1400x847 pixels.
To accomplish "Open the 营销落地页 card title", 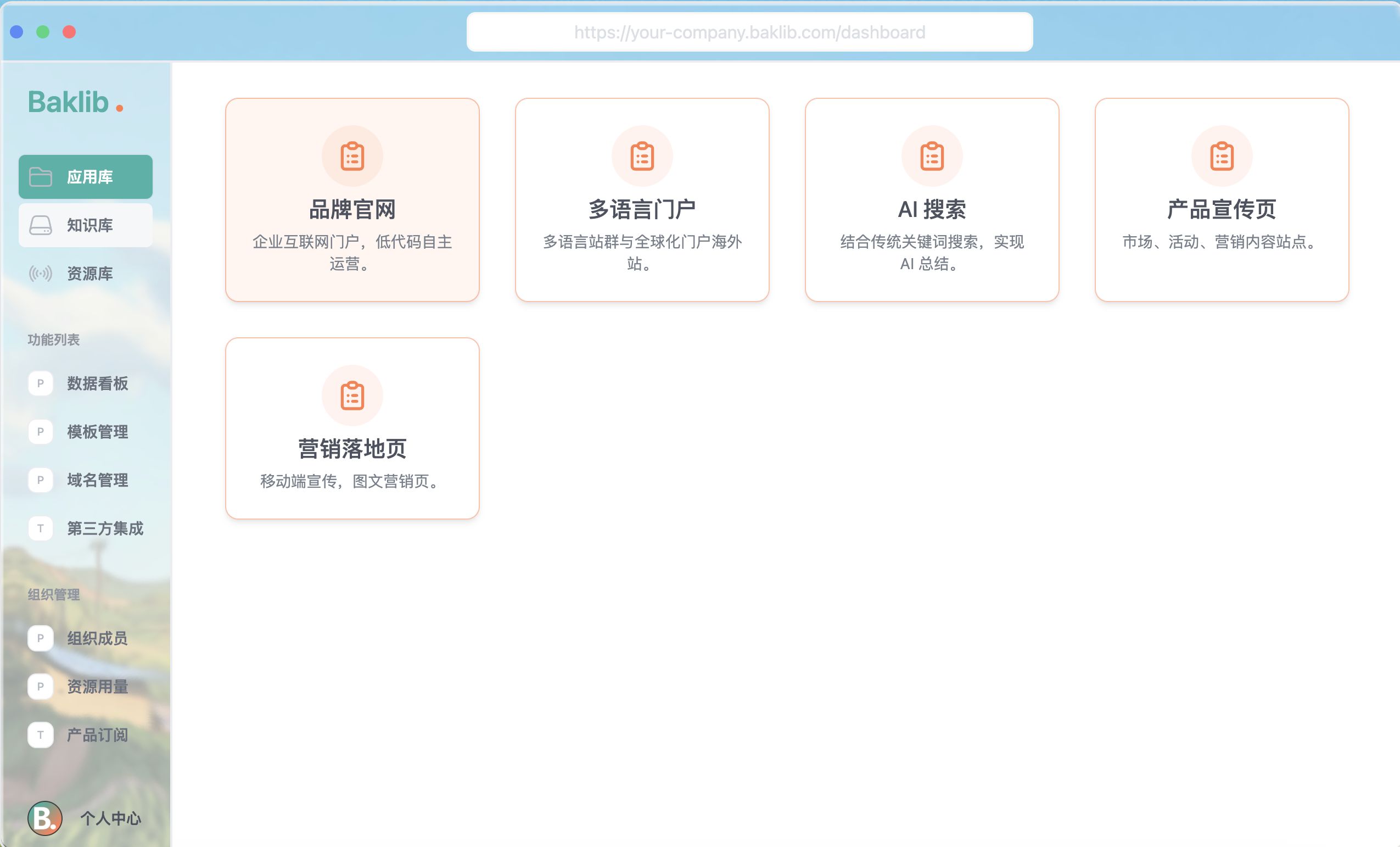I will coord(352,449).
